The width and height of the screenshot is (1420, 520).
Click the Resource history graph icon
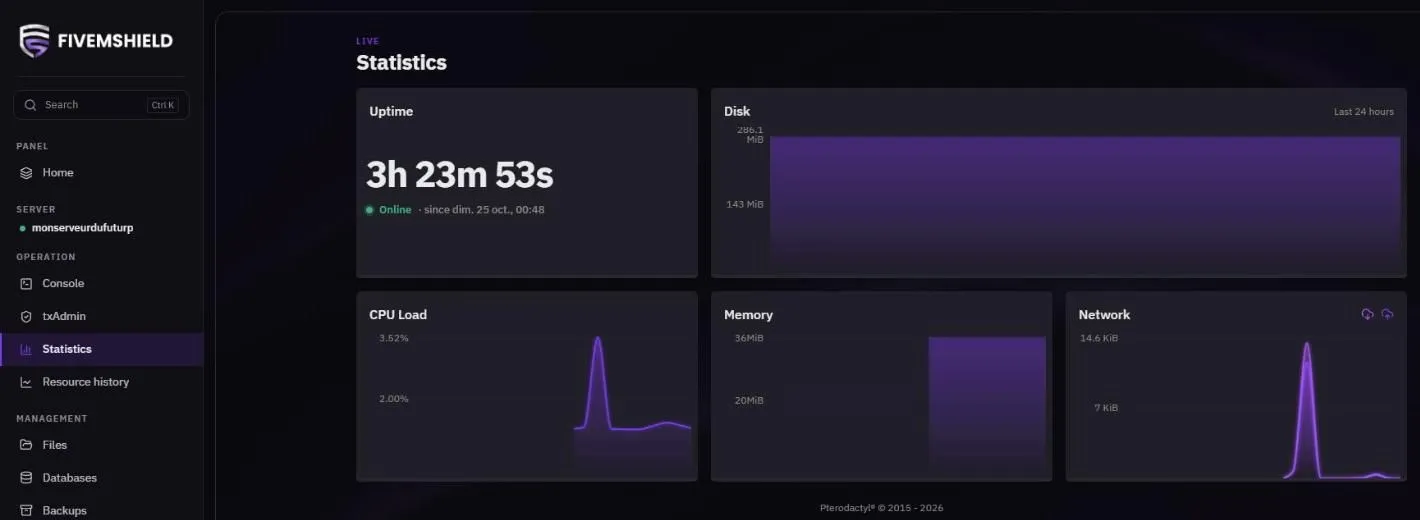(27, 382)
